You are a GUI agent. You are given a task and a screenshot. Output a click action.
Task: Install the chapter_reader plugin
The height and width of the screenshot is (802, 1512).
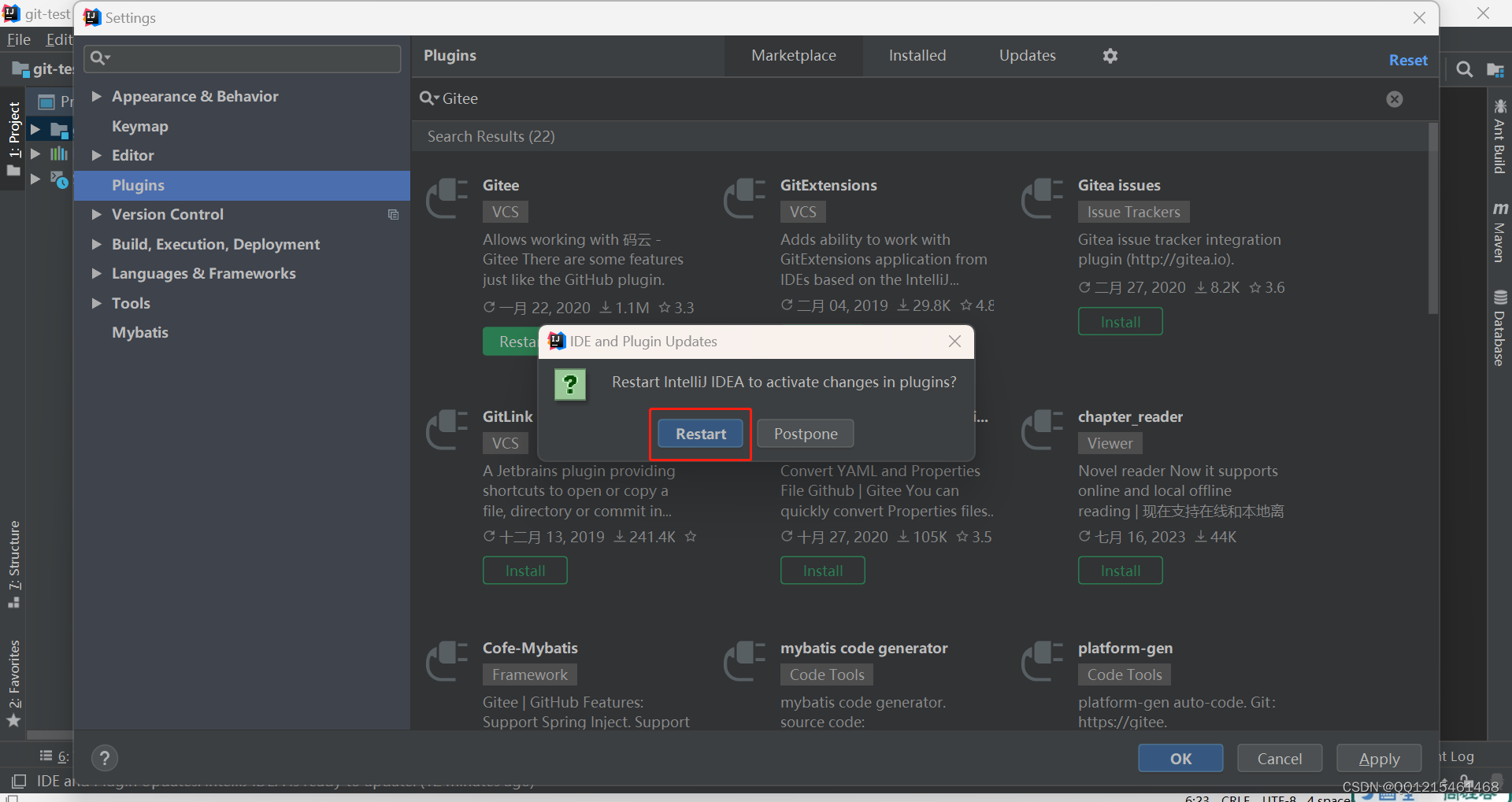[x=1120, y=571]
